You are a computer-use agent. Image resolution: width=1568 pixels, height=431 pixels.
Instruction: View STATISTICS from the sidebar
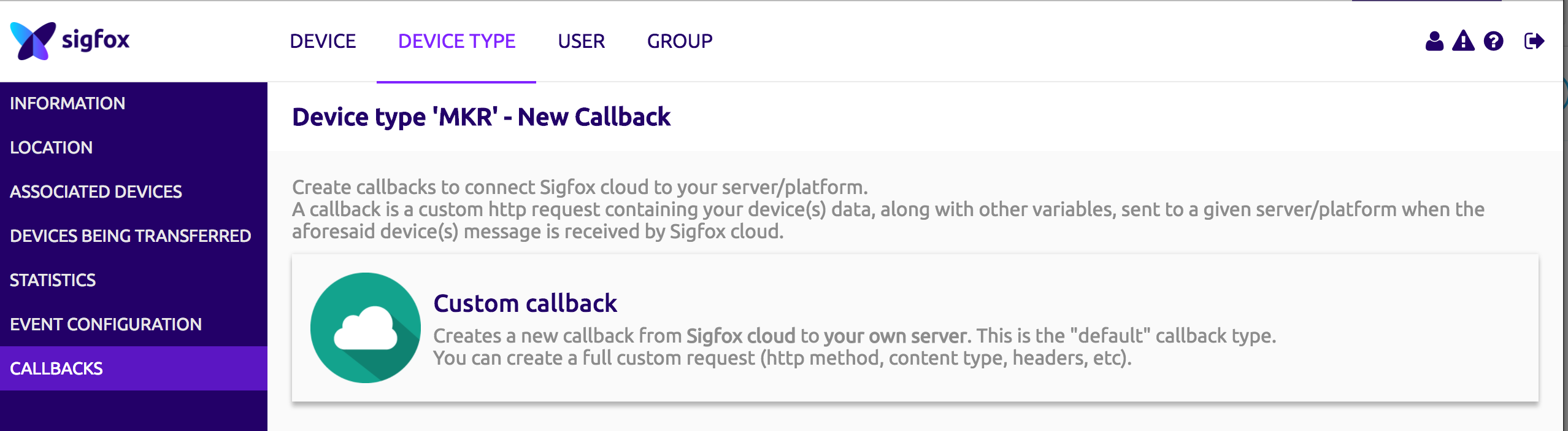(53, 280)
